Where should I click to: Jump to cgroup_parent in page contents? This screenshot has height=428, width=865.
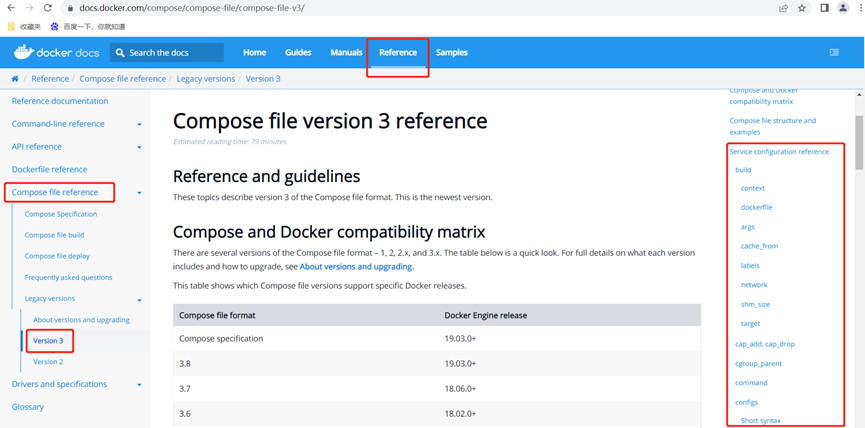pyautogui.click(x=759, y=363)
